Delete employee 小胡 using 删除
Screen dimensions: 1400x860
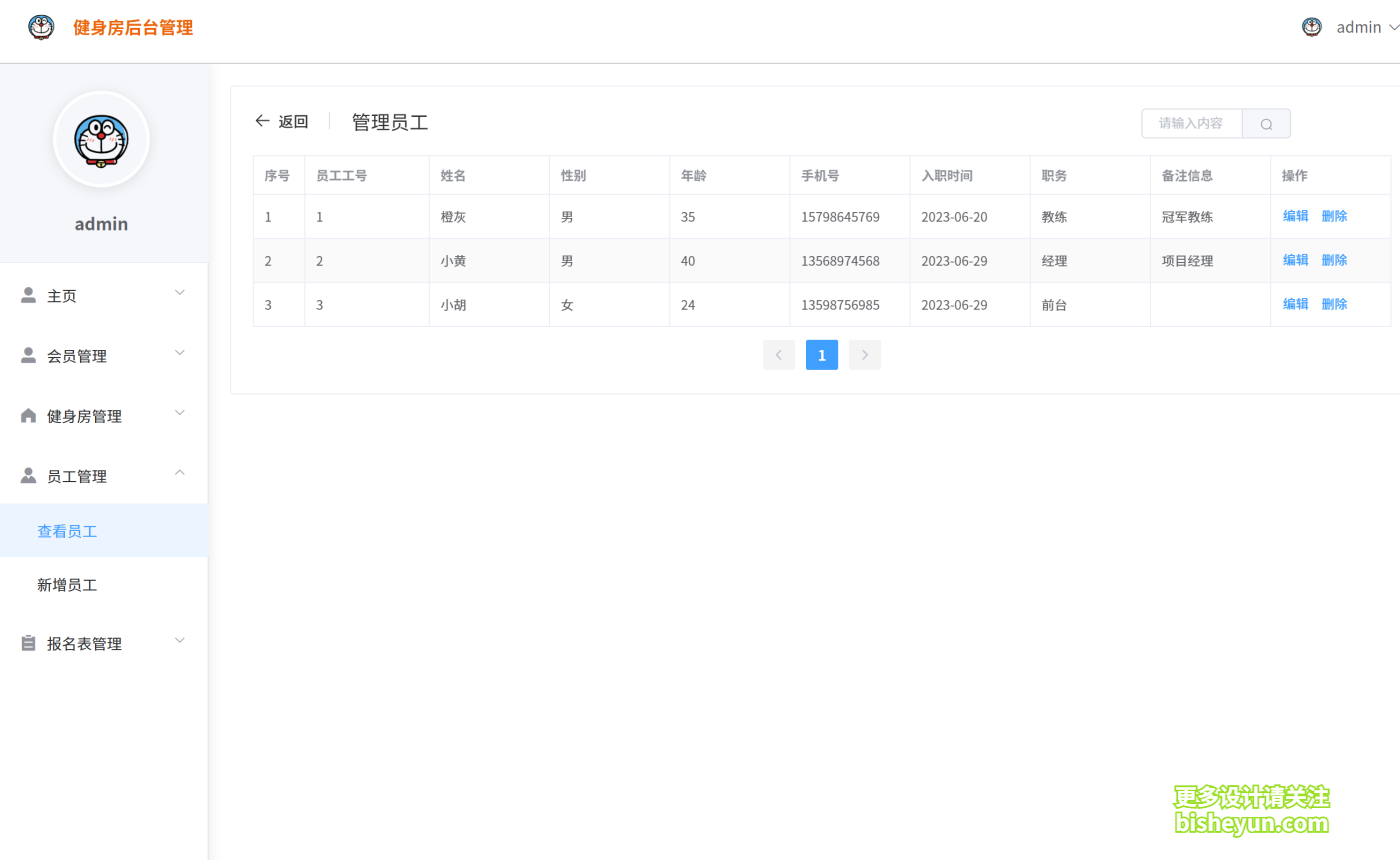pos(1334,303)
